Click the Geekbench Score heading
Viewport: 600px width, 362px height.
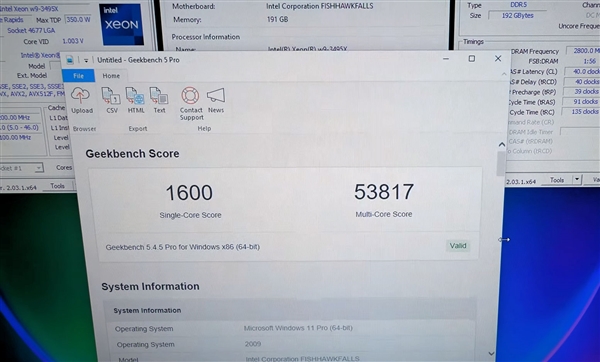coord(132,153)
